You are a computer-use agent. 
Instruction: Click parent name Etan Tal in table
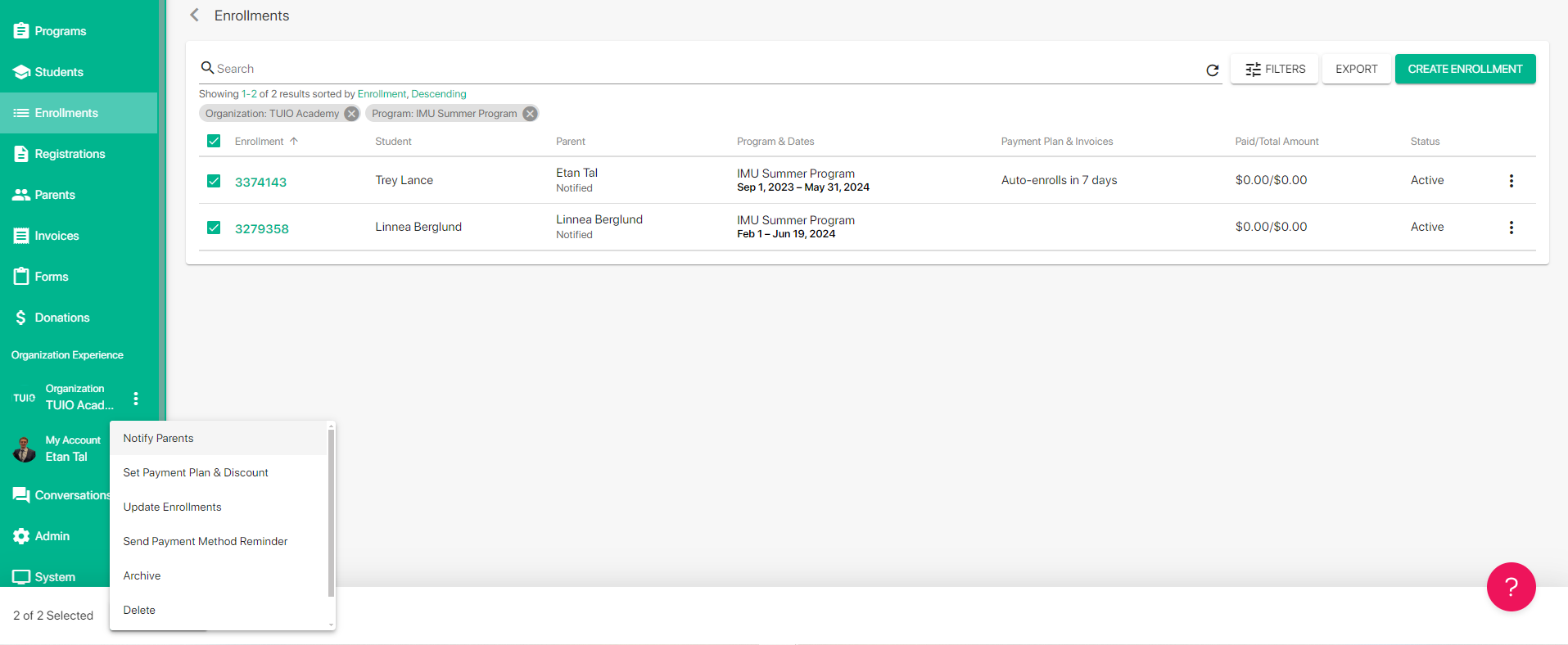(x=577, y=173)
